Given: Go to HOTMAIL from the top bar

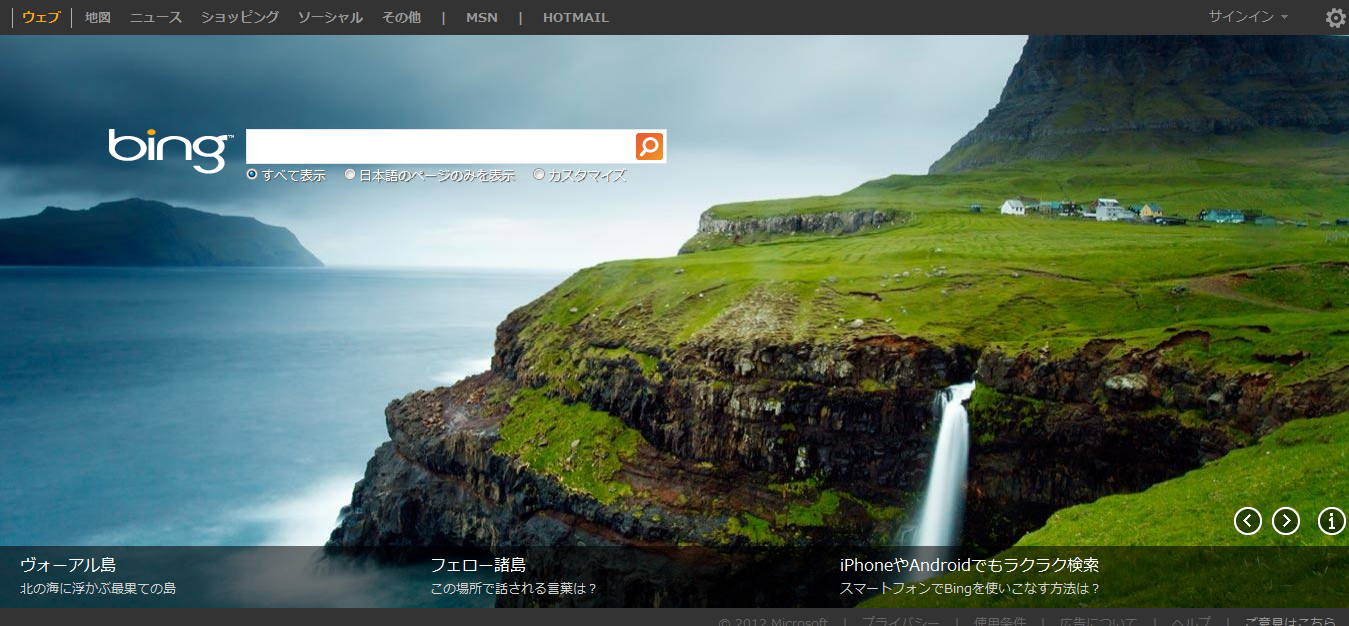Looking at the screenshot, I should click(x=575, y=18).
